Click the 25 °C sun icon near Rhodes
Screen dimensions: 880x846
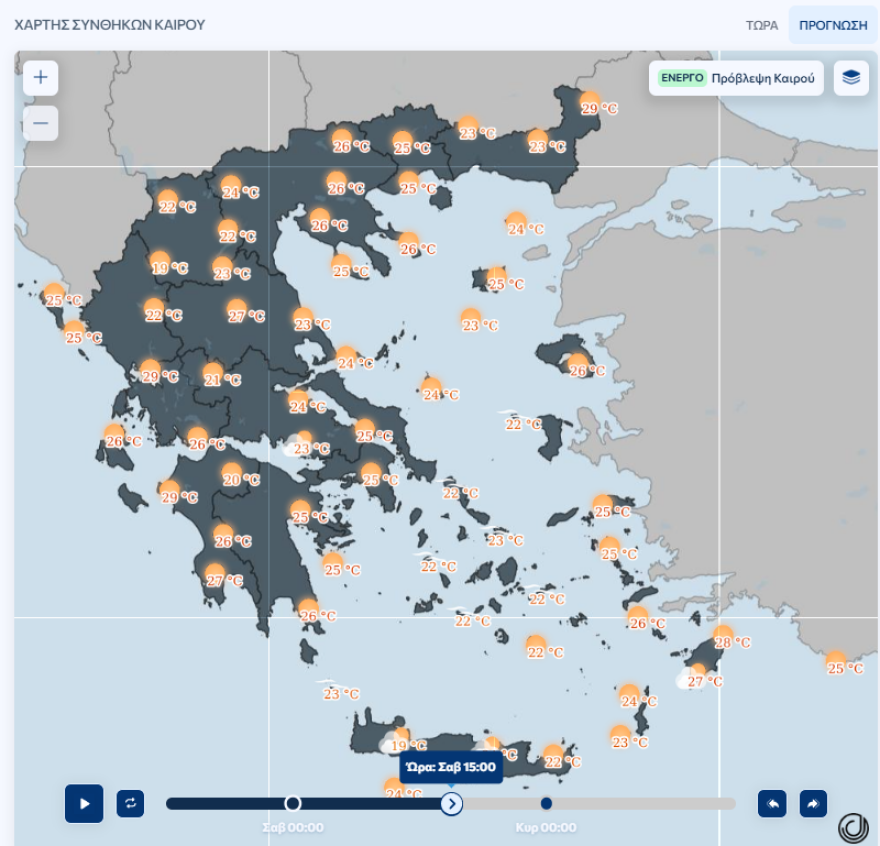(x=837, y=663)
